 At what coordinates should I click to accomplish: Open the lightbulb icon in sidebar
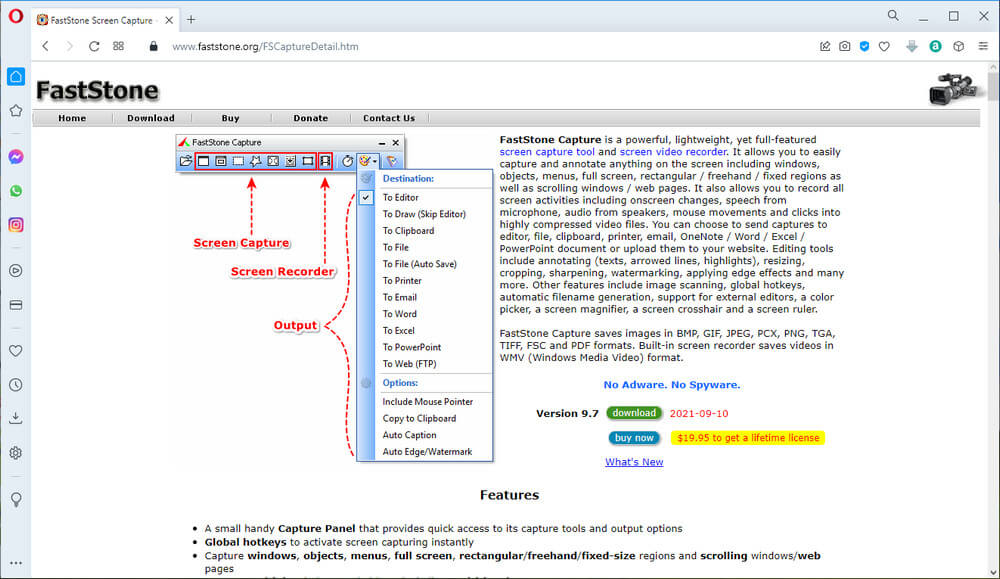(x=16, y=499)
